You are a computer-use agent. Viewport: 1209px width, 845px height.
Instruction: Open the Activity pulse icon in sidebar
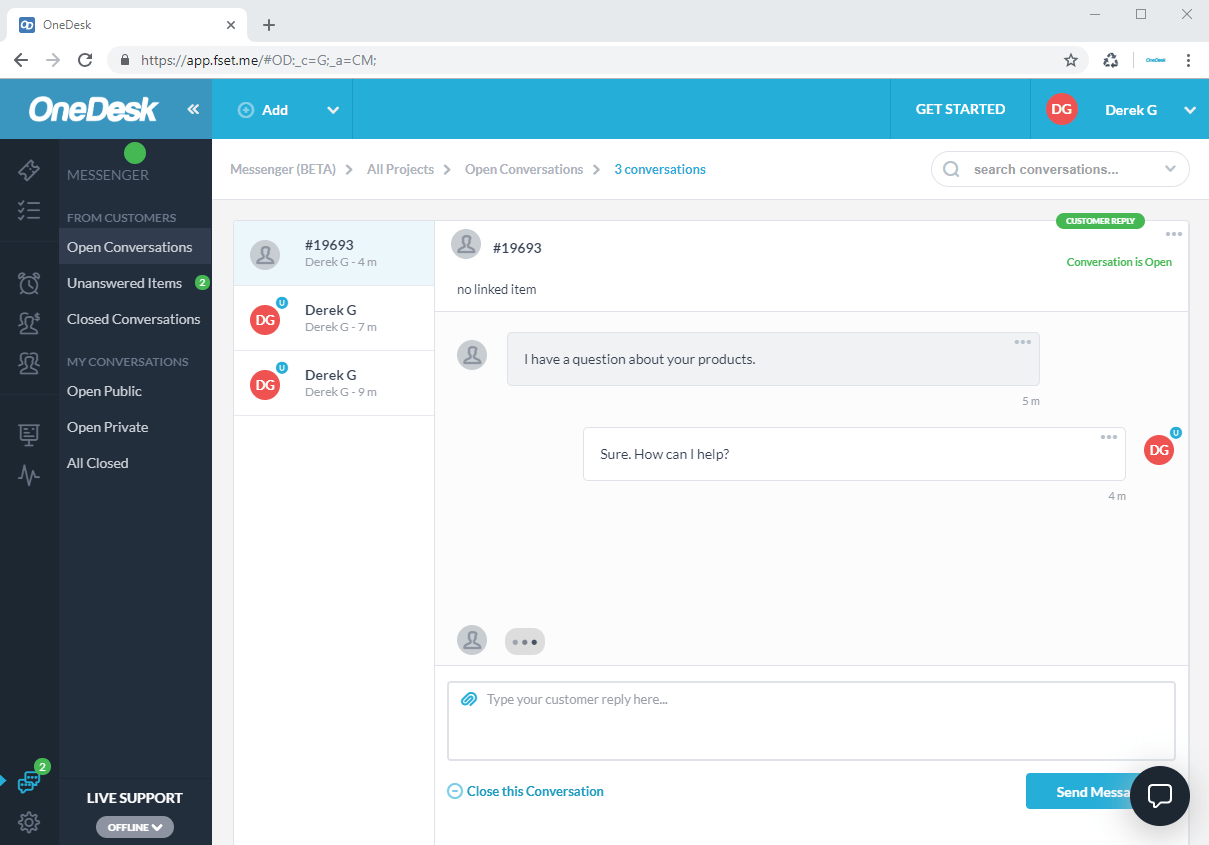click(29, 475)
